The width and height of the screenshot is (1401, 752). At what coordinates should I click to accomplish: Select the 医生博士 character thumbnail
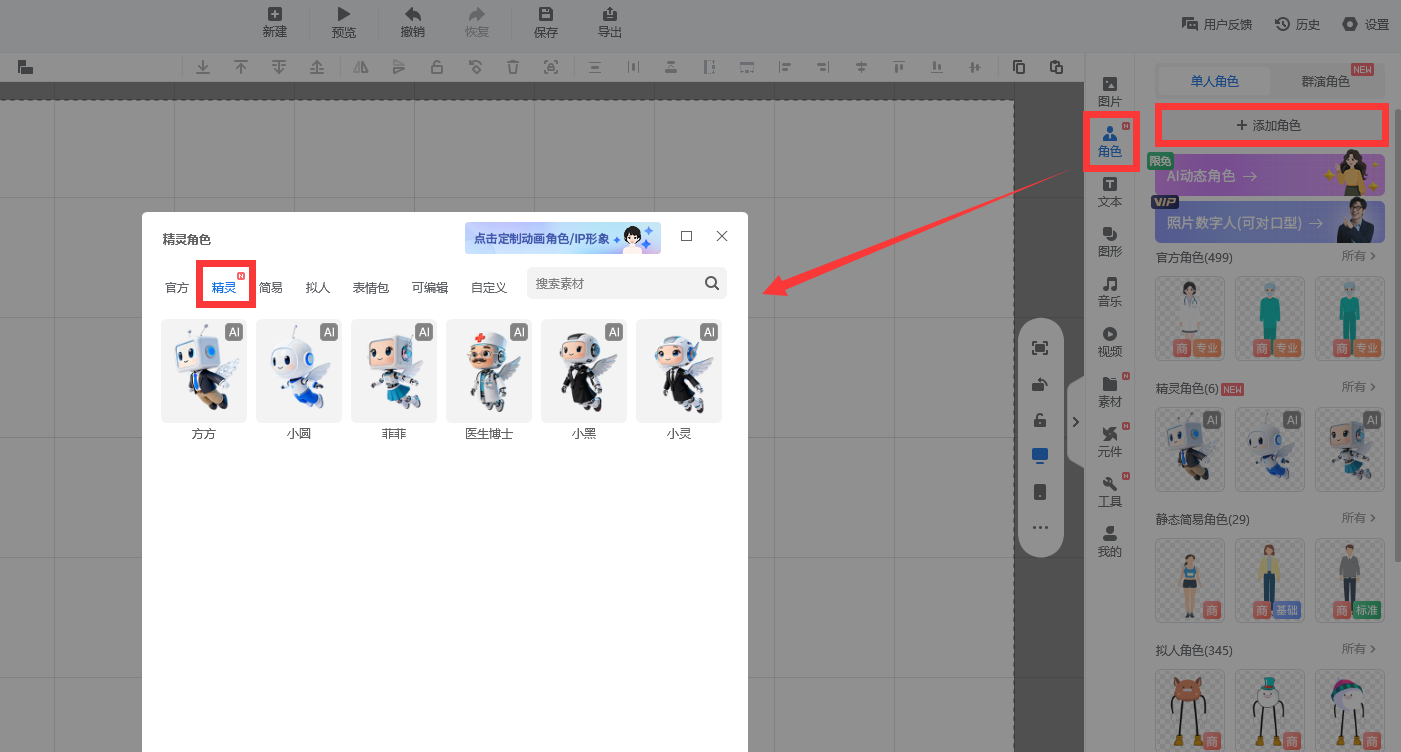pos(489,371)
